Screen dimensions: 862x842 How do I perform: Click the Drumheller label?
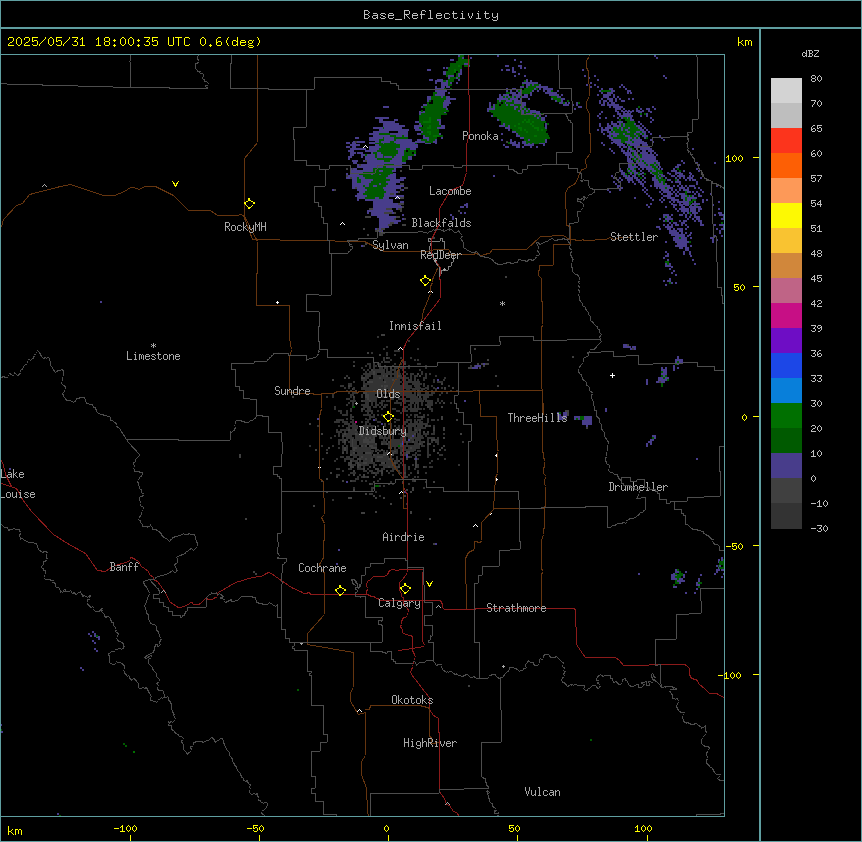pyautogui.click(x=638, y=487)
